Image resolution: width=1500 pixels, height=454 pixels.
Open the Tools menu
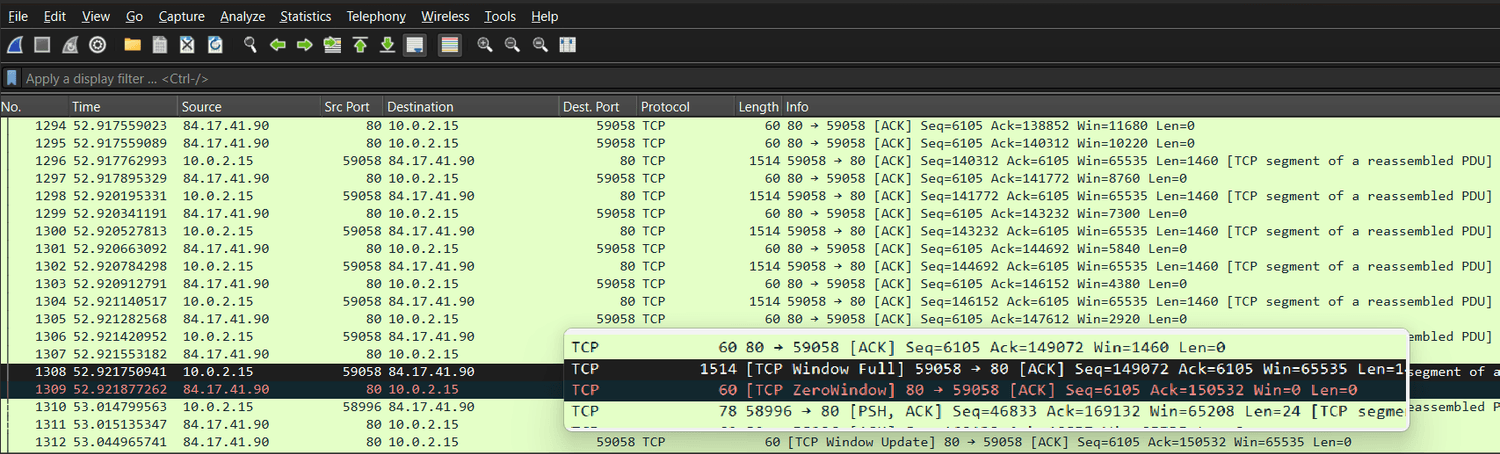tap(500, 16)
